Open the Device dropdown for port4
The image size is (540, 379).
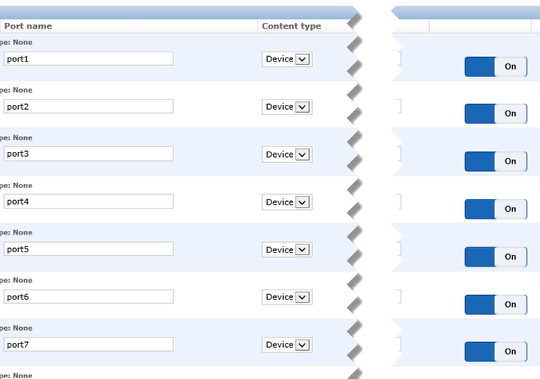click(287, 202)
